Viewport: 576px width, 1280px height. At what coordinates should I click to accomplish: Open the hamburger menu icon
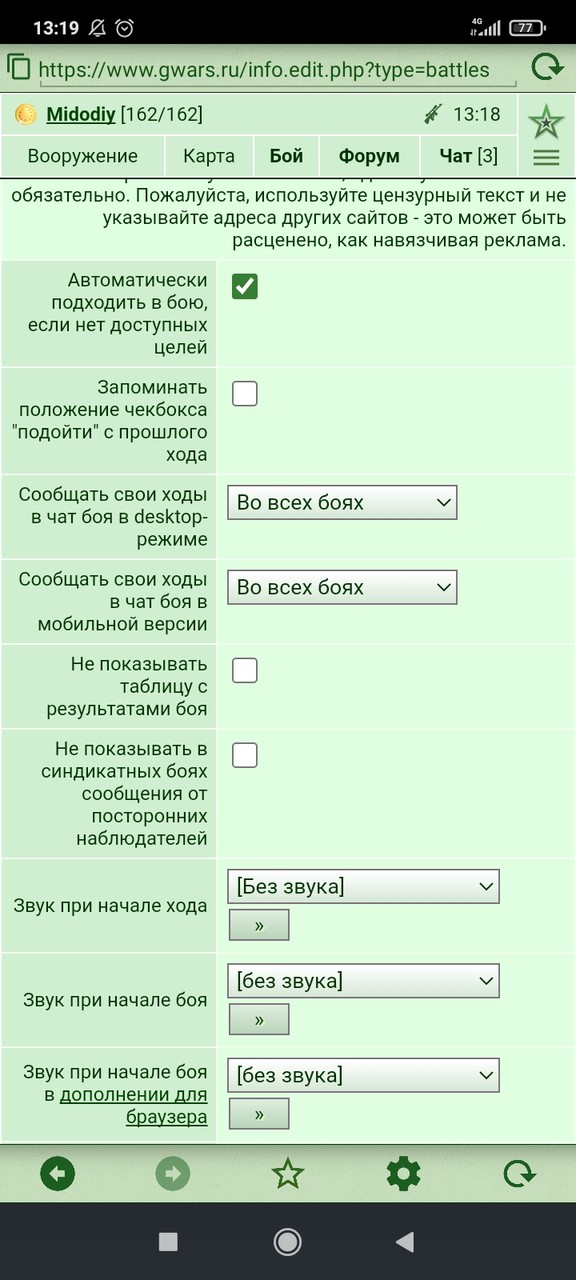tap(546, 157)
